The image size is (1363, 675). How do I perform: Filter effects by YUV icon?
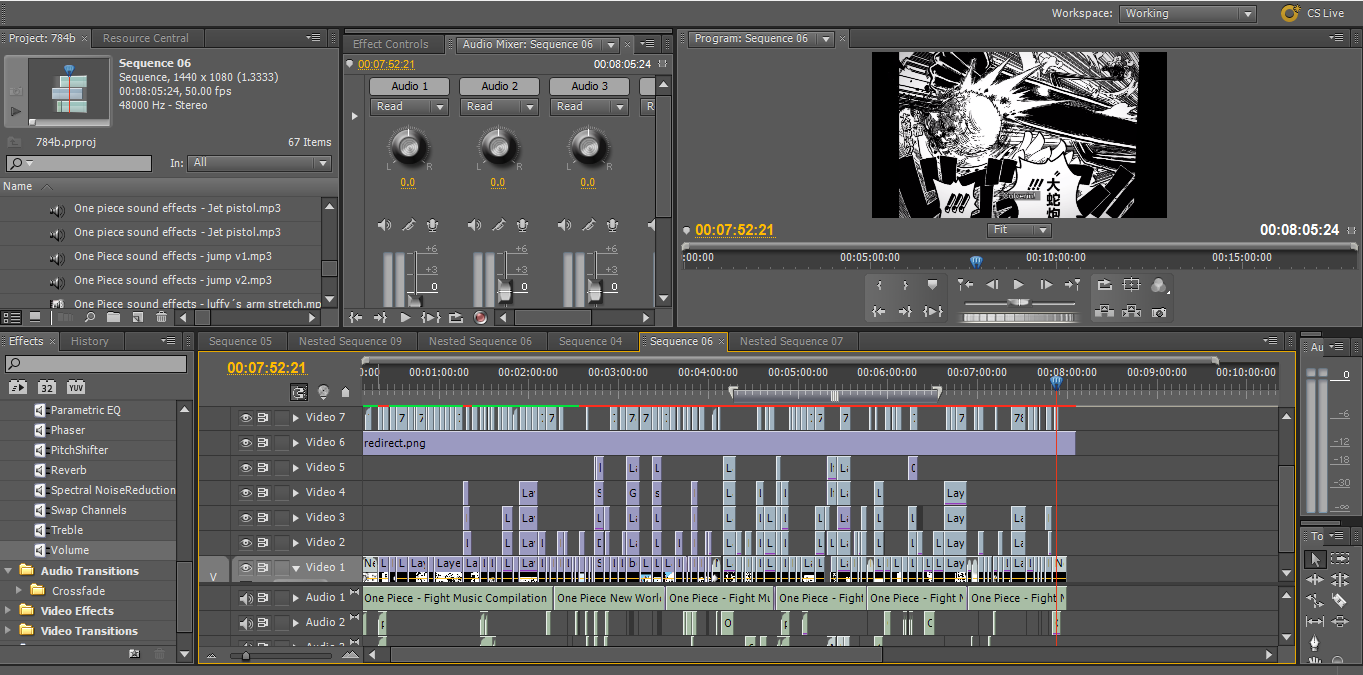pos(76,387)
